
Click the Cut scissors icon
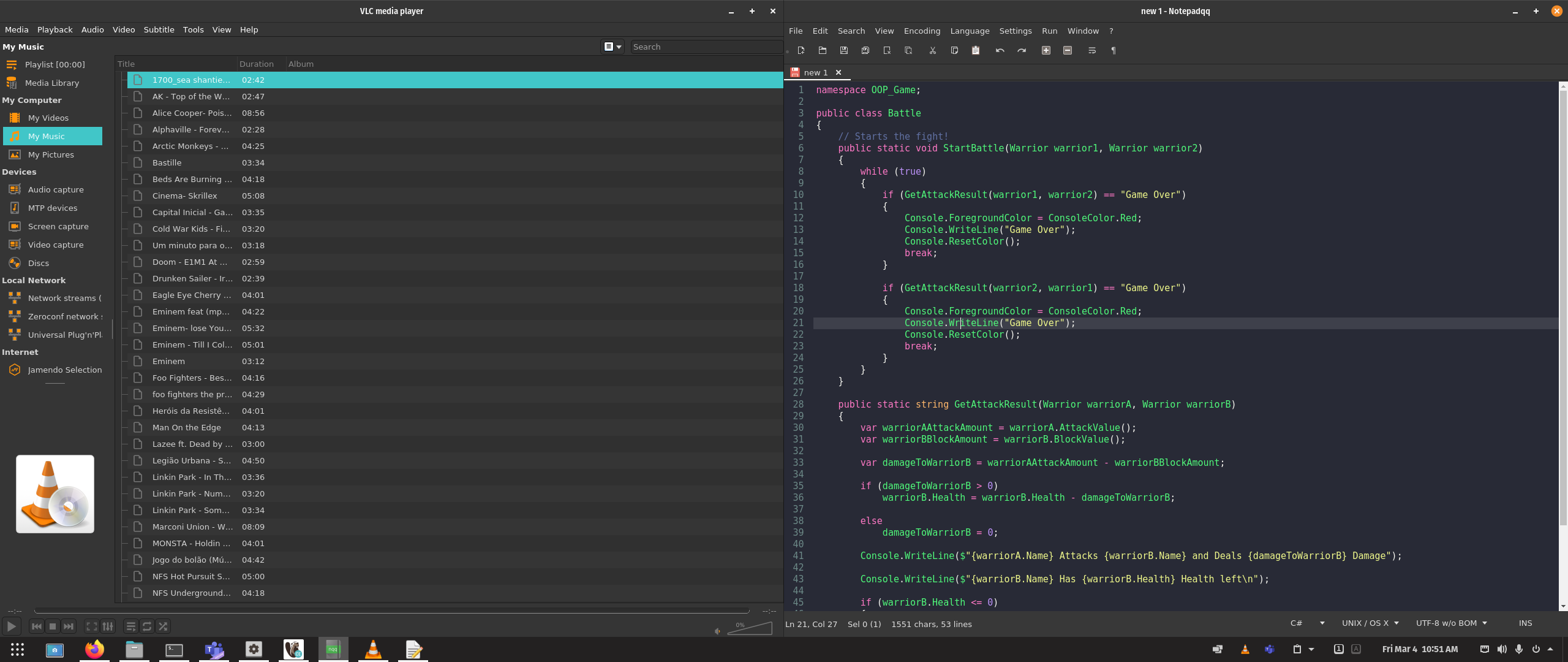[x=932, y=50]
